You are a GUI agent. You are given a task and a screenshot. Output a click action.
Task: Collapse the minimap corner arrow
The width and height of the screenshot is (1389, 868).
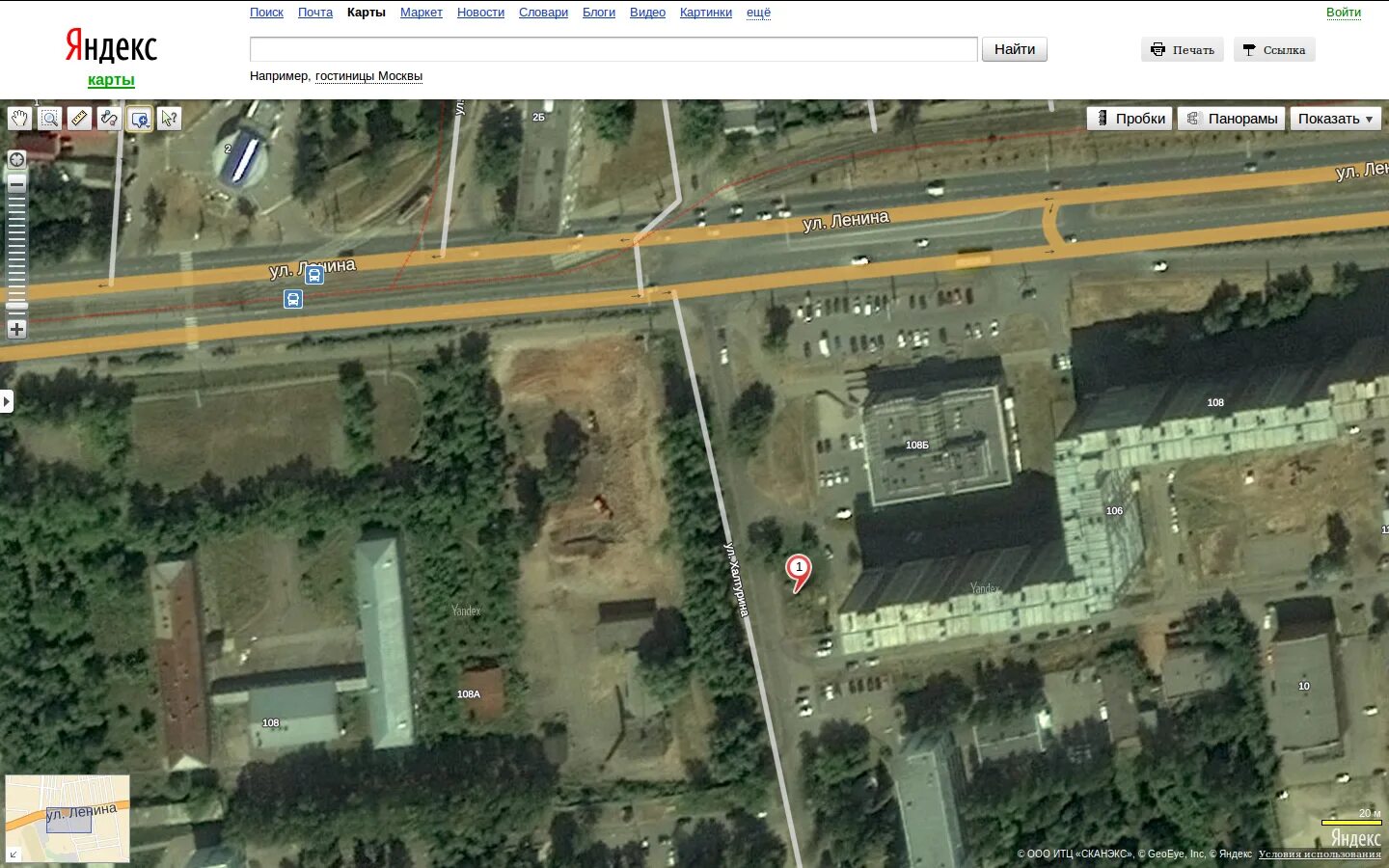(x=14, y=854)
